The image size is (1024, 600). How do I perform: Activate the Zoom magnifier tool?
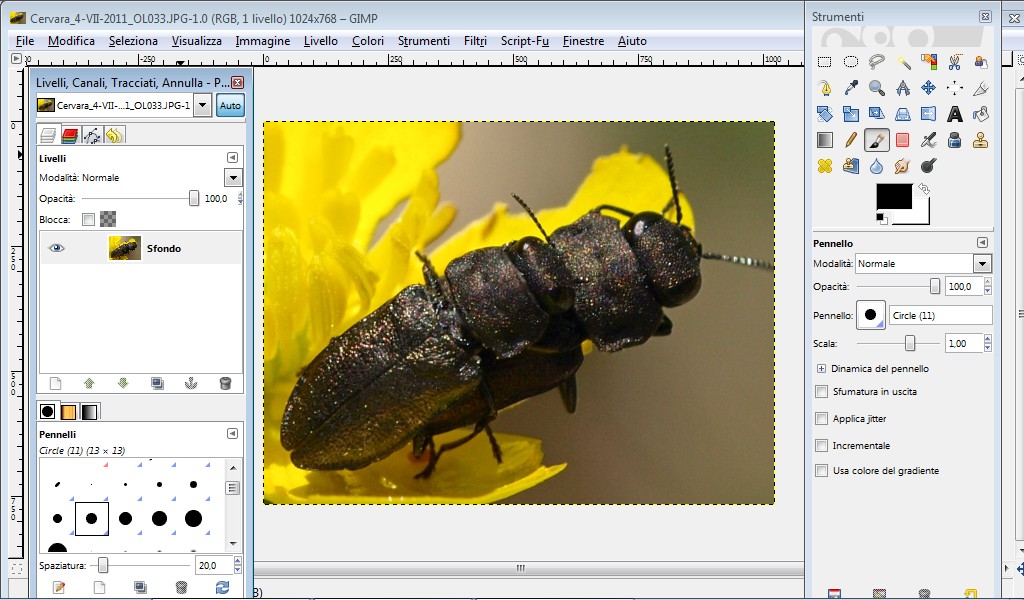pyautogui.click(x=877, y=88)
